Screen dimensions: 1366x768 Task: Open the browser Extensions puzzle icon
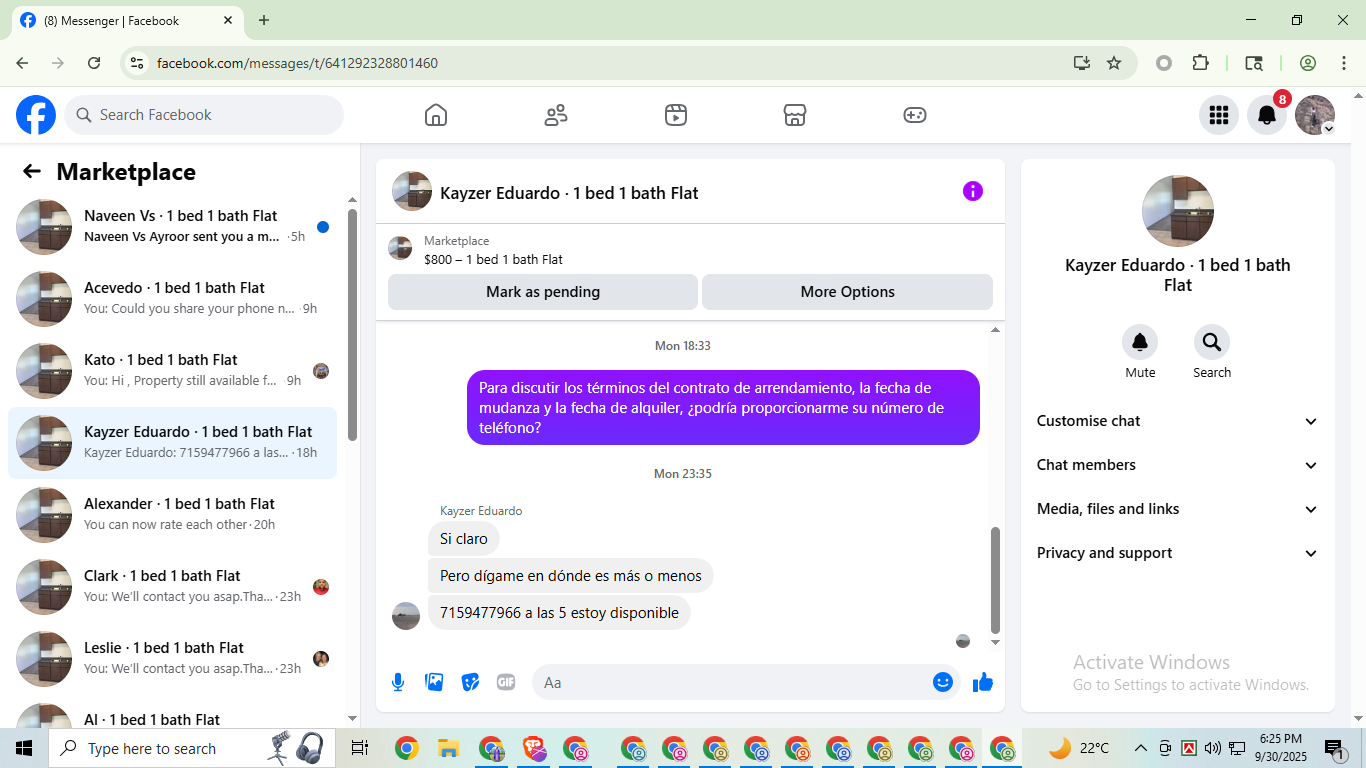tap(1201, 63)
